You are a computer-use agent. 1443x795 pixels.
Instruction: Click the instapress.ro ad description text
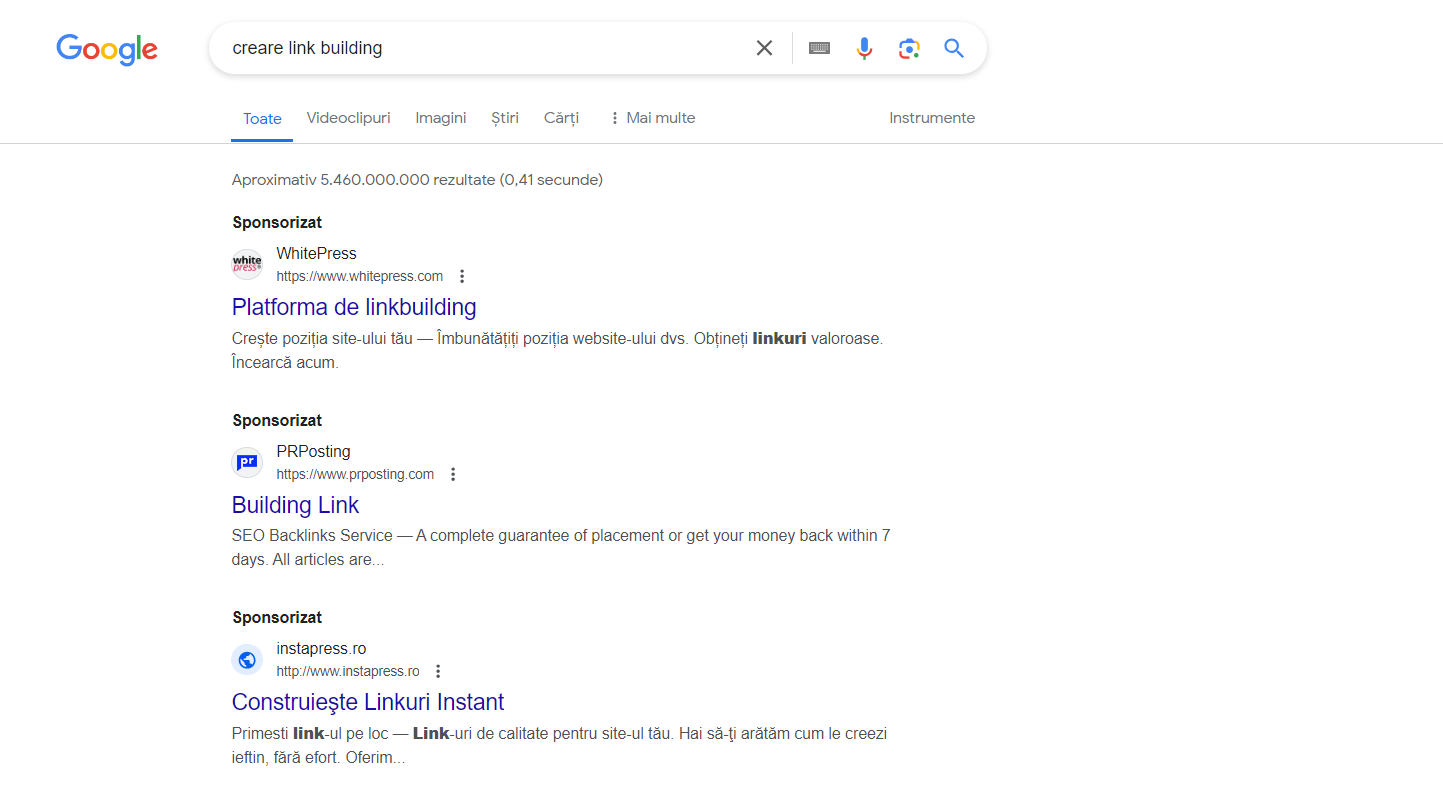pos(559,746)
